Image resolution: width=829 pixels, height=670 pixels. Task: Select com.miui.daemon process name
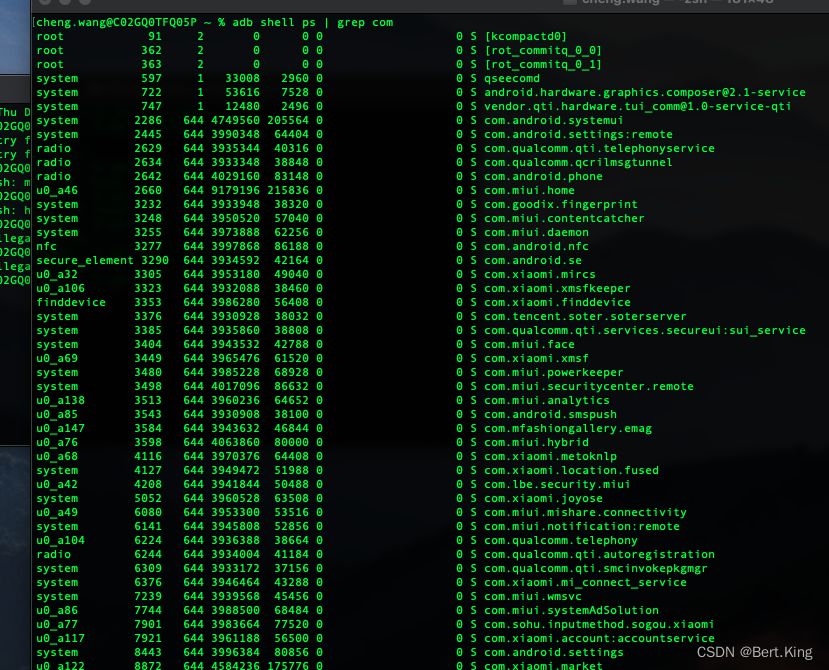tap(536, 233)
